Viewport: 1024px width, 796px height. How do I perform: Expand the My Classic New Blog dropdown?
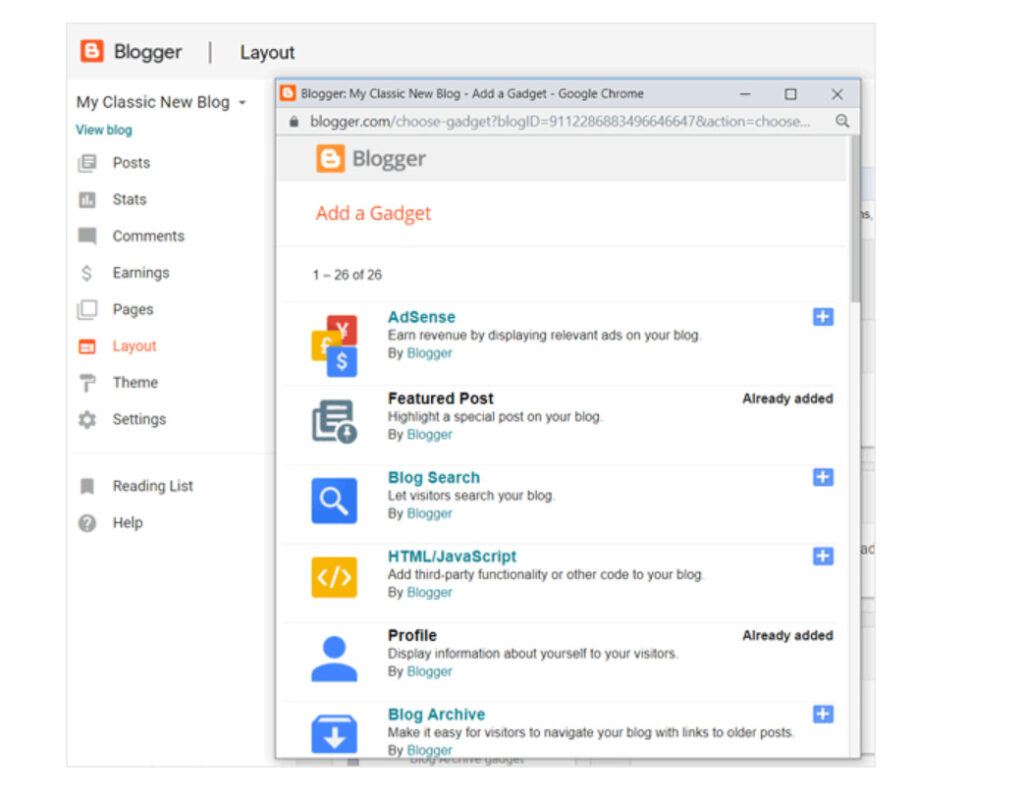tap(242, 103)
